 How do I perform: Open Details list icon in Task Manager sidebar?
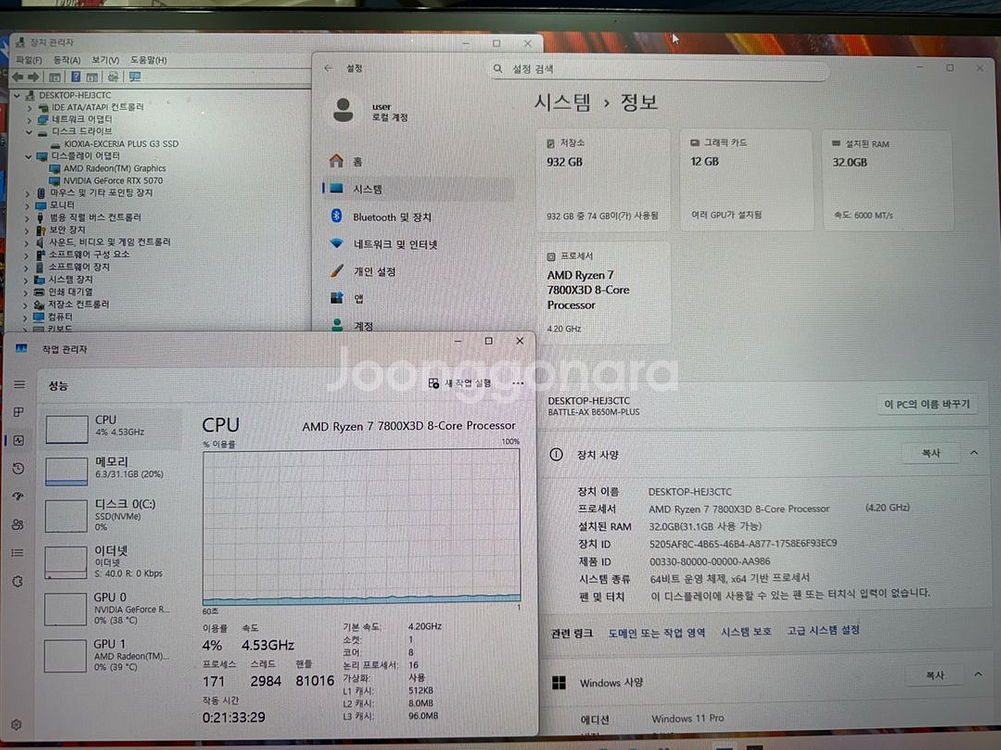point(18,553)
